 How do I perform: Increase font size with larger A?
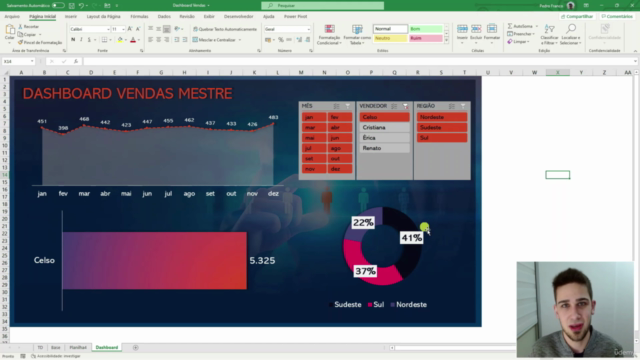pos(130,29)
